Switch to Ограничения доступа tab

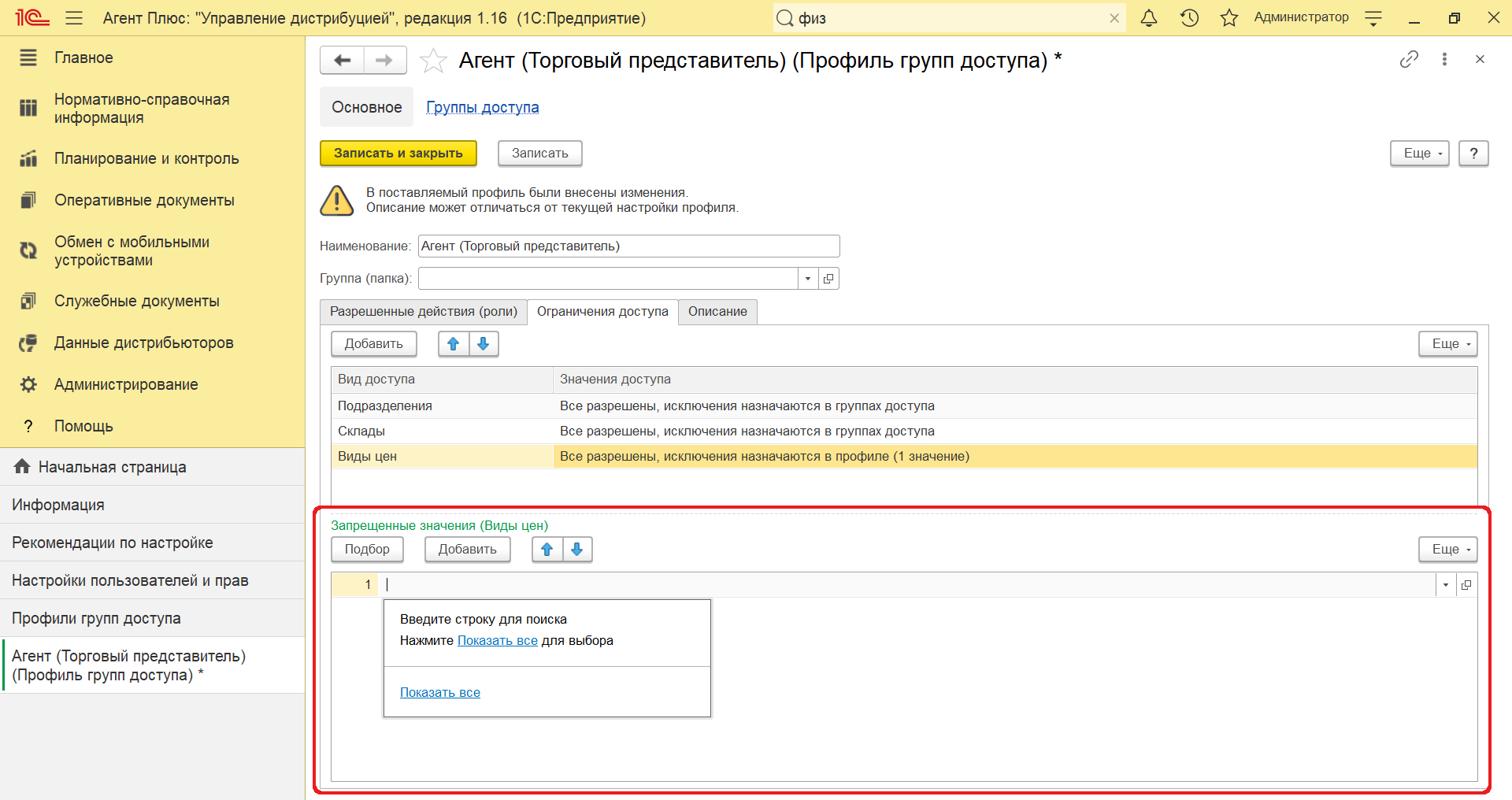pos(602,312)
